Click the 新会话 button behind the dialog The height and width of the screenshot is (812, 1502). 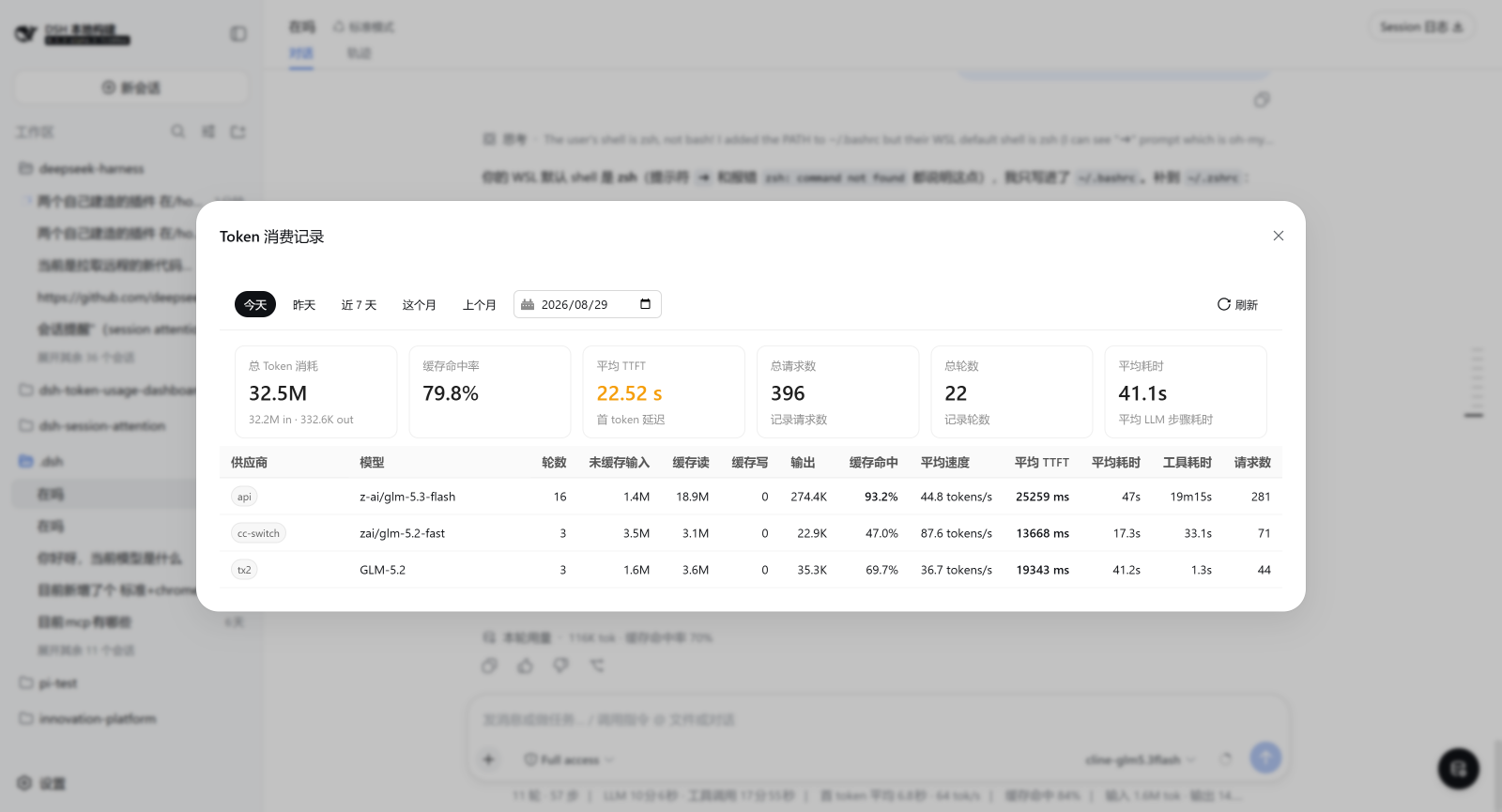click(x=131, y=87)
